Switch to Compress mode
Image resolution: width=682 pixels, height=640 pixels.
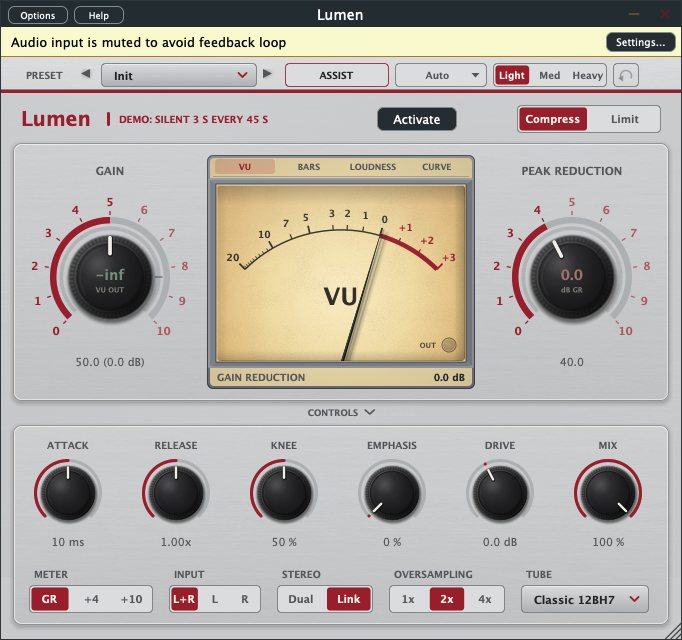pyautogui.click(x=552, y=119)
